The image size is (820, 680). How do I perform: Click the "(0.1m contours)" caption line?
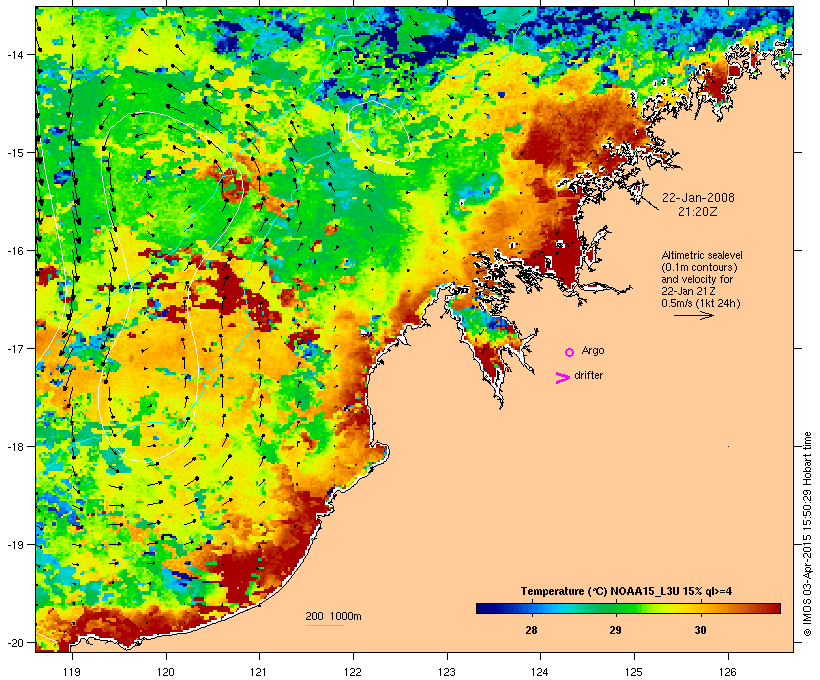click(699, 267)
